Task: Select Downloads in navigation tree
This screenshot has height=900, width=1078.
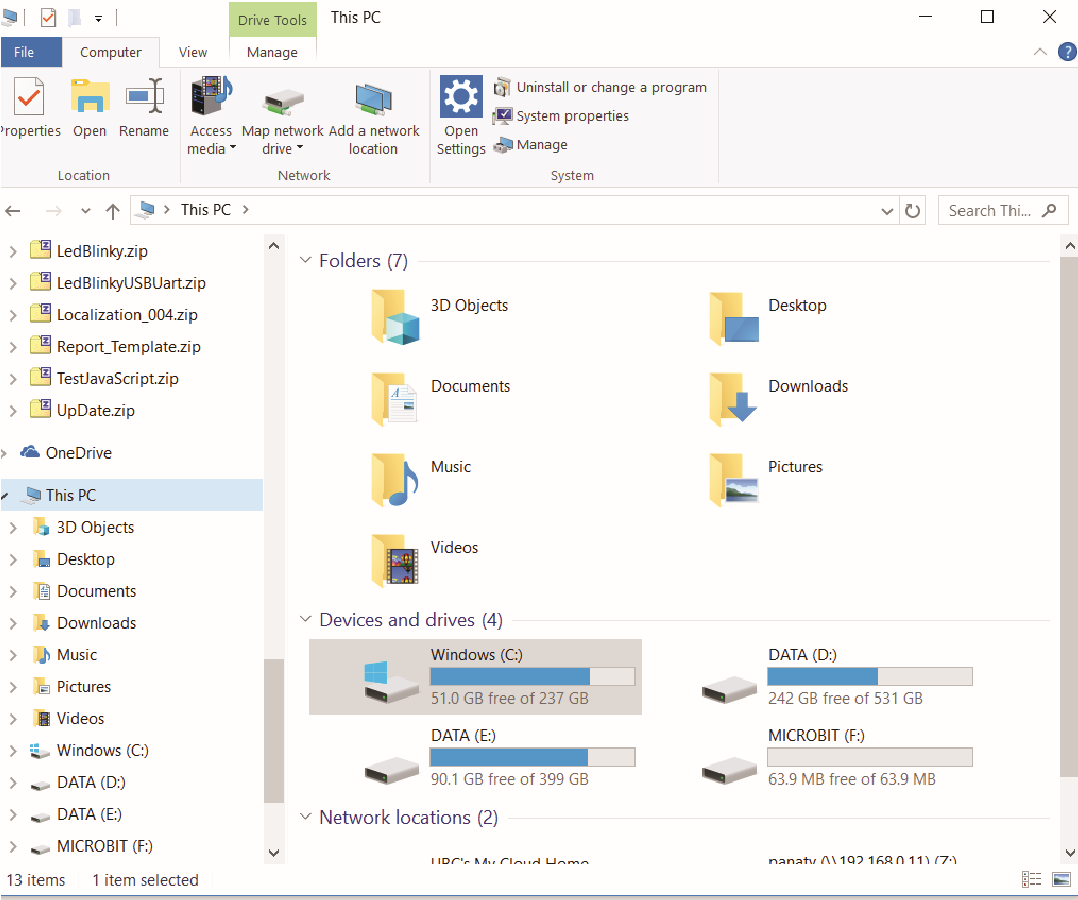Action: tap(96, 623)
